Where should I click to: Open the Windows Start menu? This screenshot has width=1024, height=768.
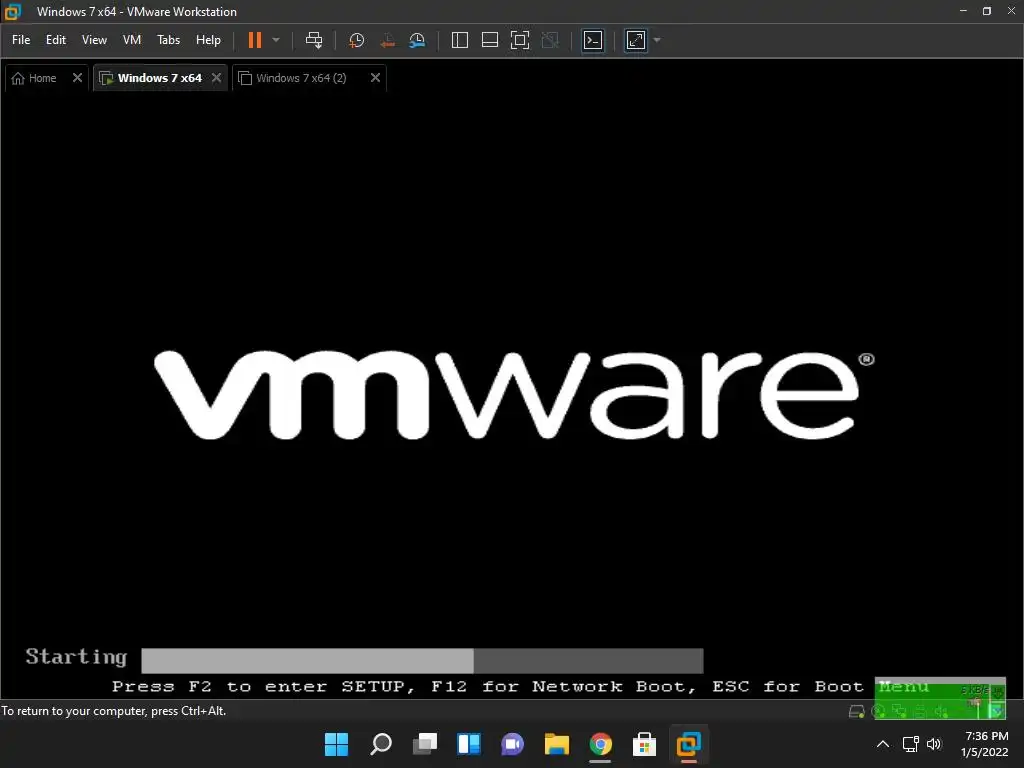point(336,744)
